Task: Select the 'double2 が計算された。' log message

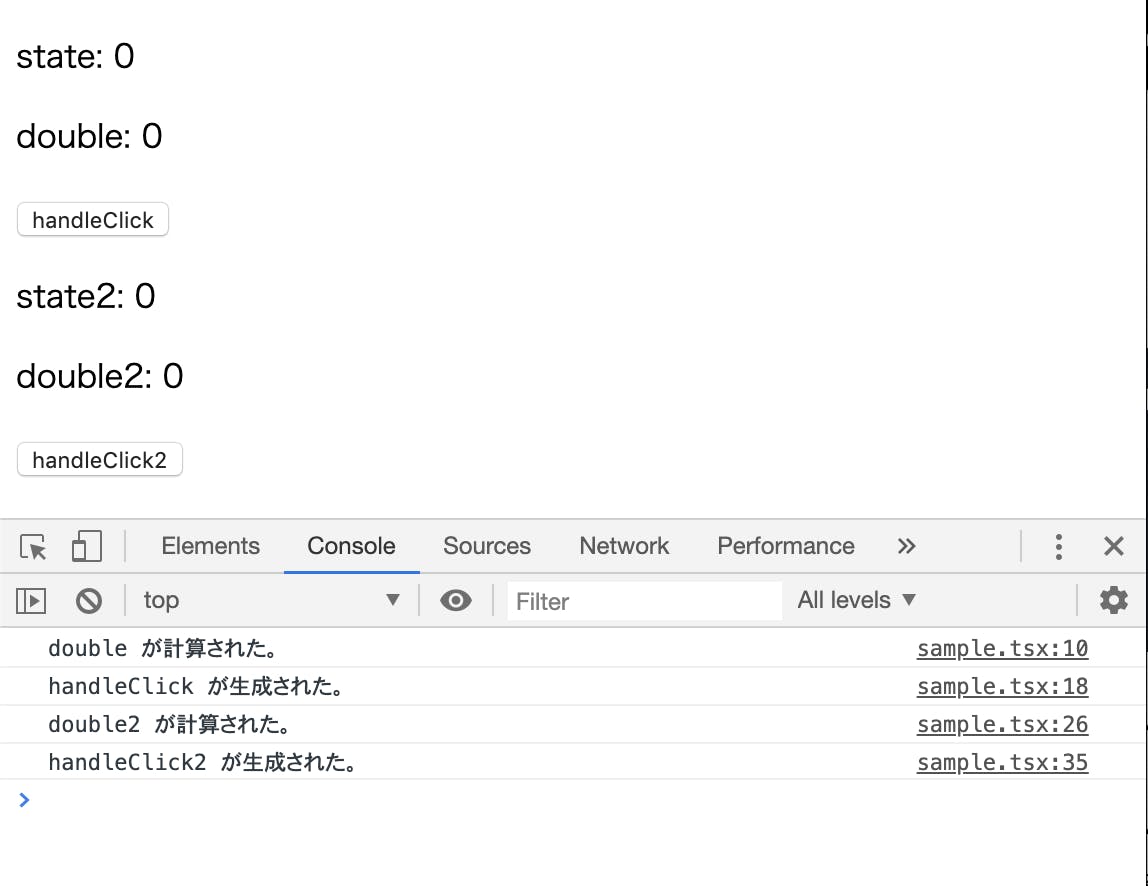Action: tap(170, 725)
